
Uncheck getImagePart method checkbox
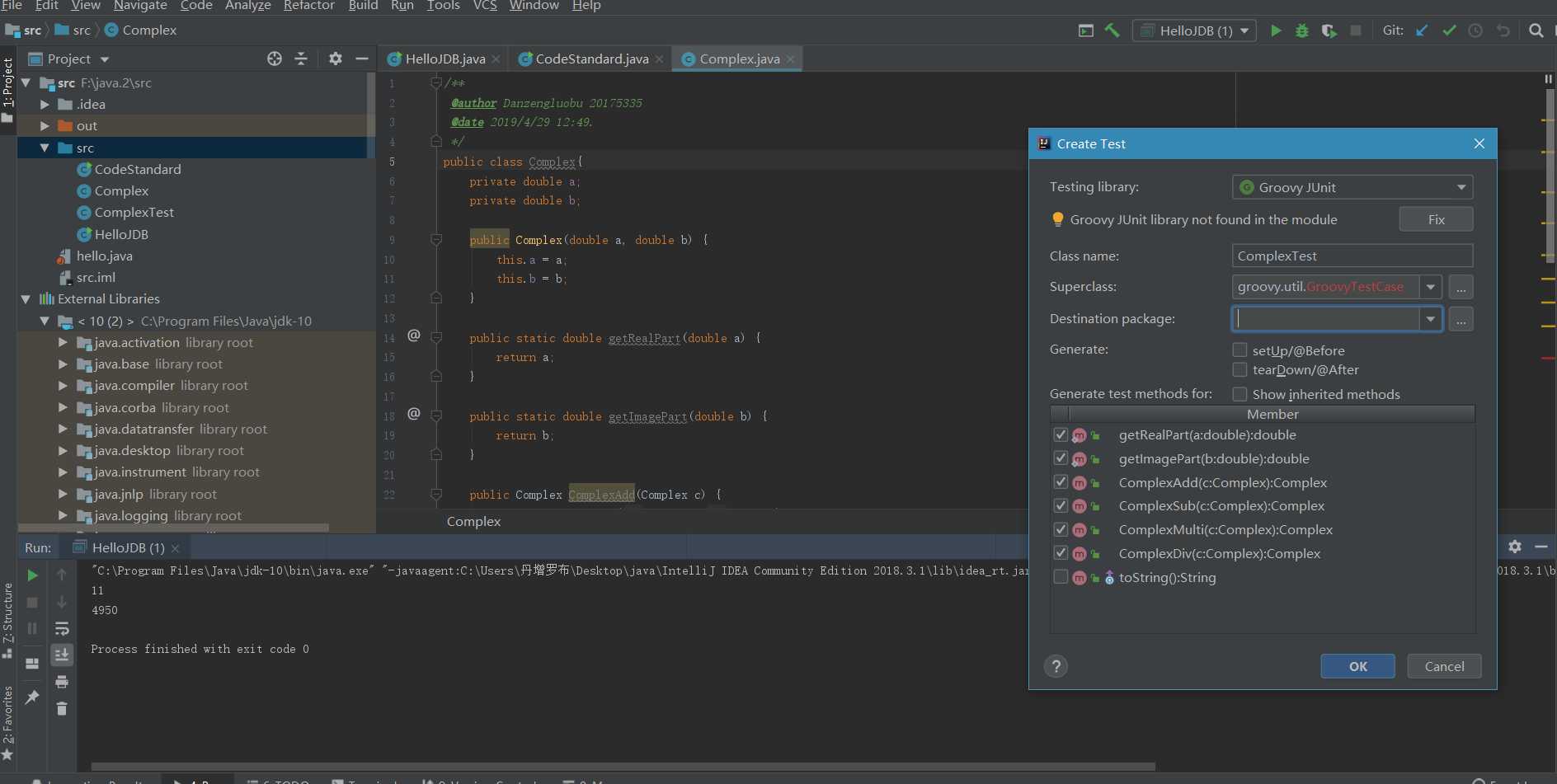1061,458
